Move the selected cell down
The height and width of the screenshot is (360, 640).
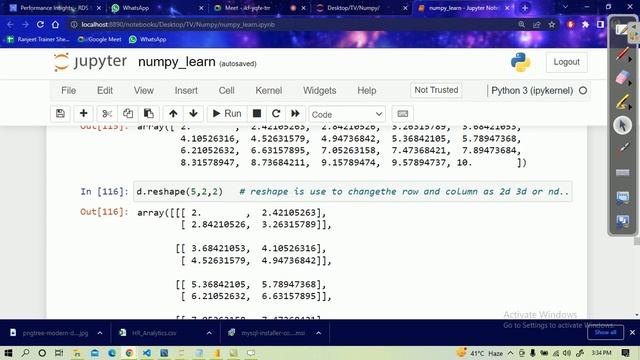point(193,113)
